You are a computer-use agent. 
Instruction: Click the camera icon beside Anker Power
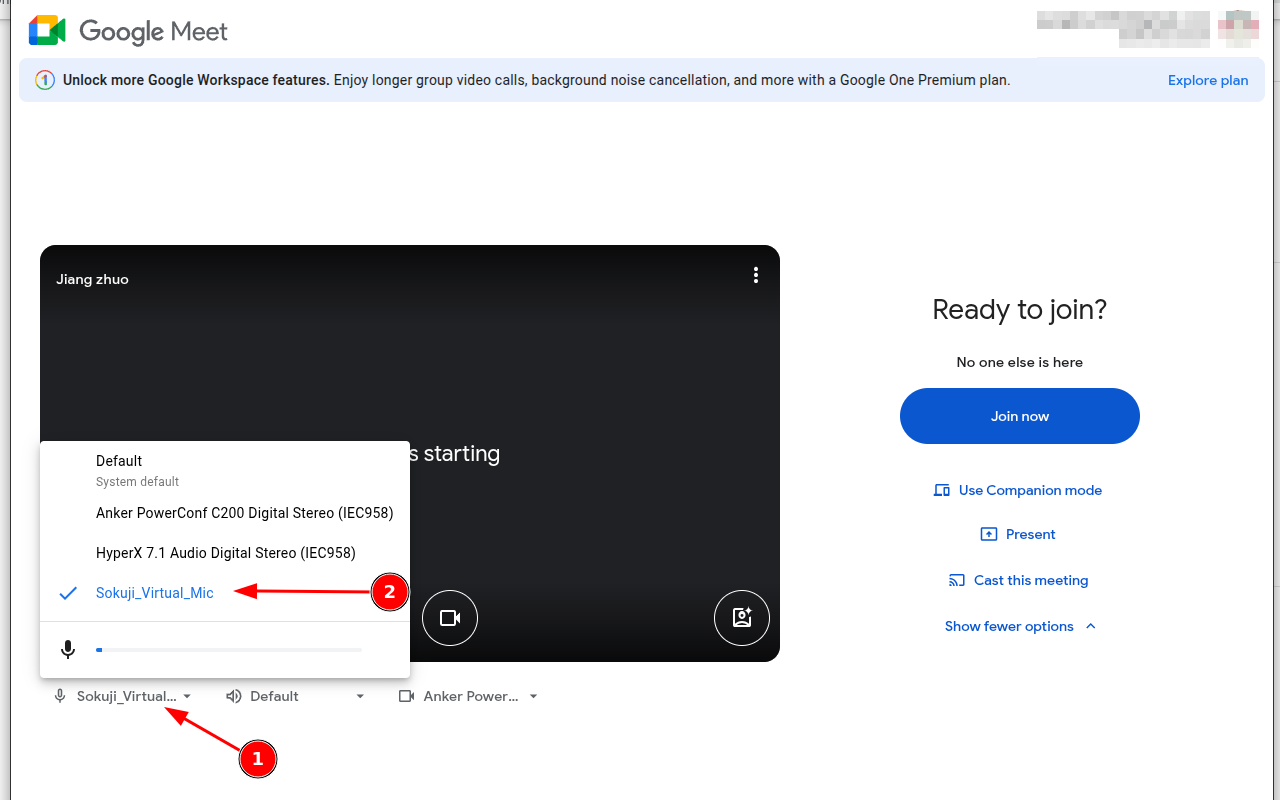click(x=406, y=696)
